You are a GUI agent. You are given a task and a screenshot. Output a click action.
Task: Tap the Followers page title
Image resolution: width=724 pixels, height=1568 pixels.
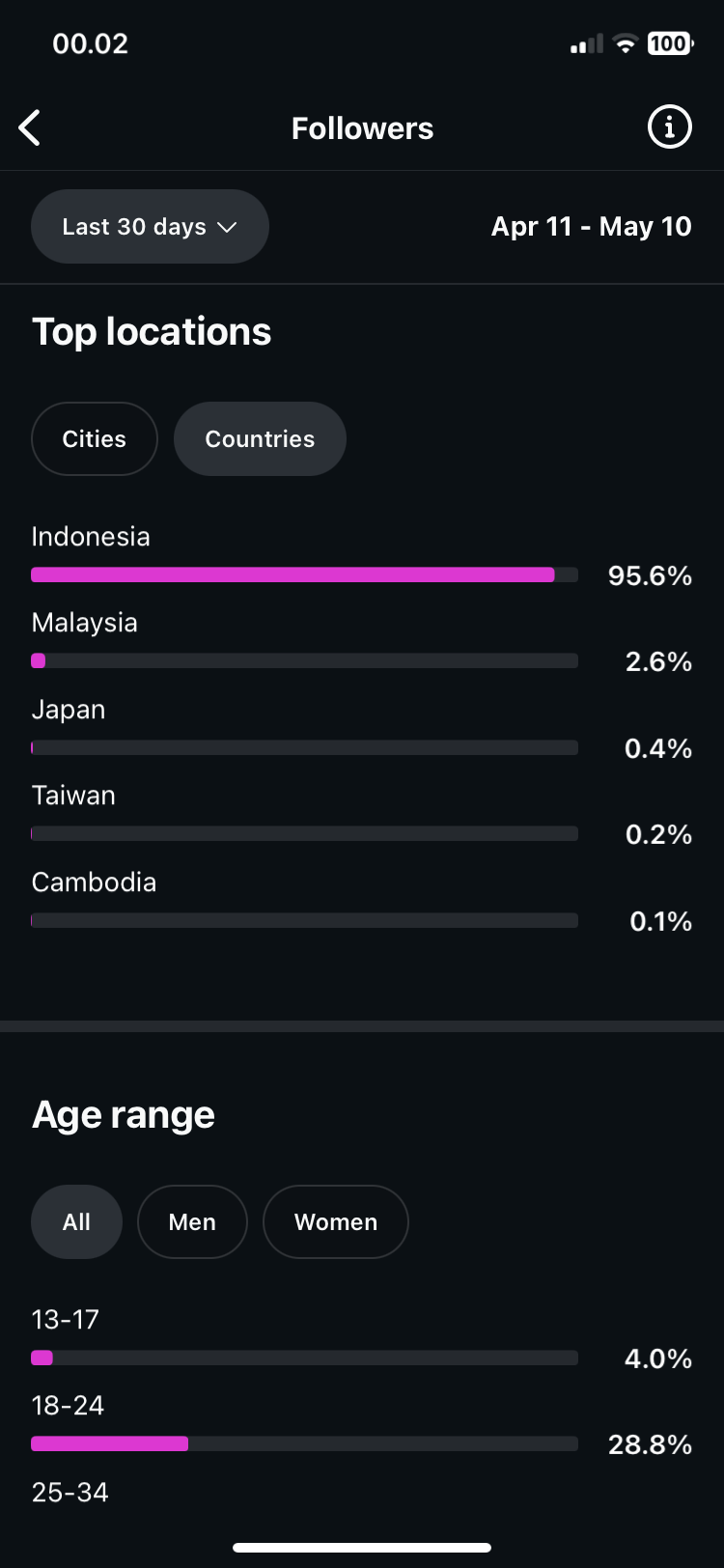(x=362, y=127)
